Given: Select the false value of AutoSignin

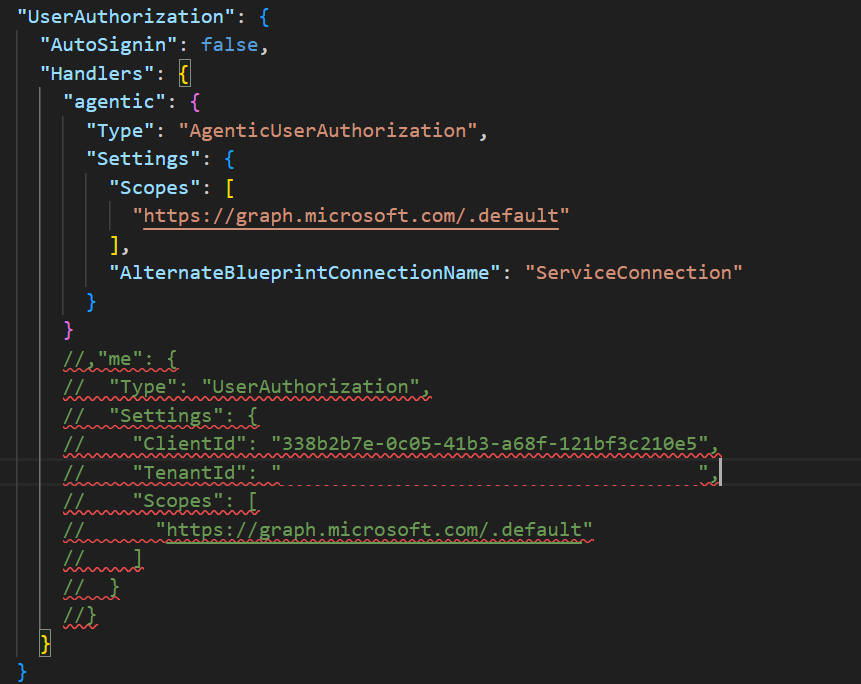Looking at the screenshot, I should point(232,45).
